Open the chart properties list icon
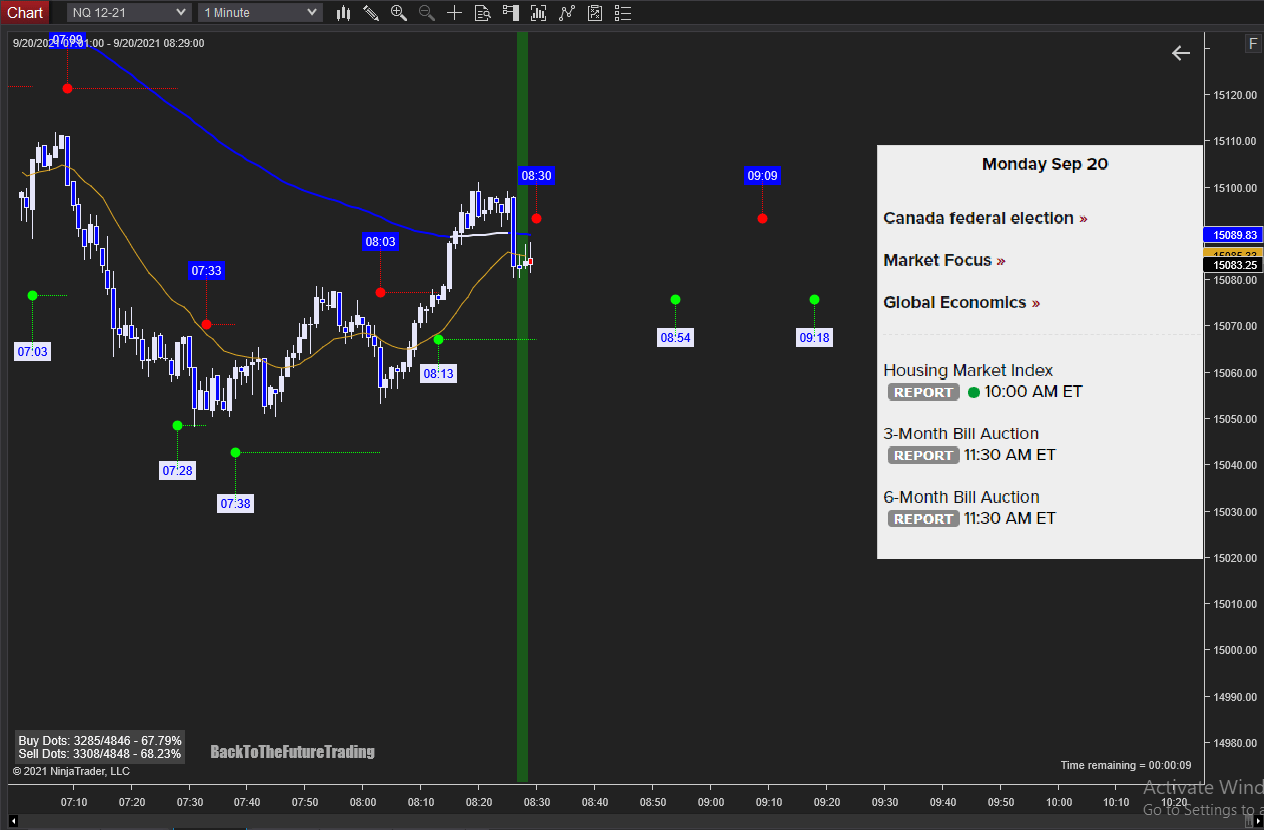The height and width of the screenshot is (830, 1264). click(623, 13)
